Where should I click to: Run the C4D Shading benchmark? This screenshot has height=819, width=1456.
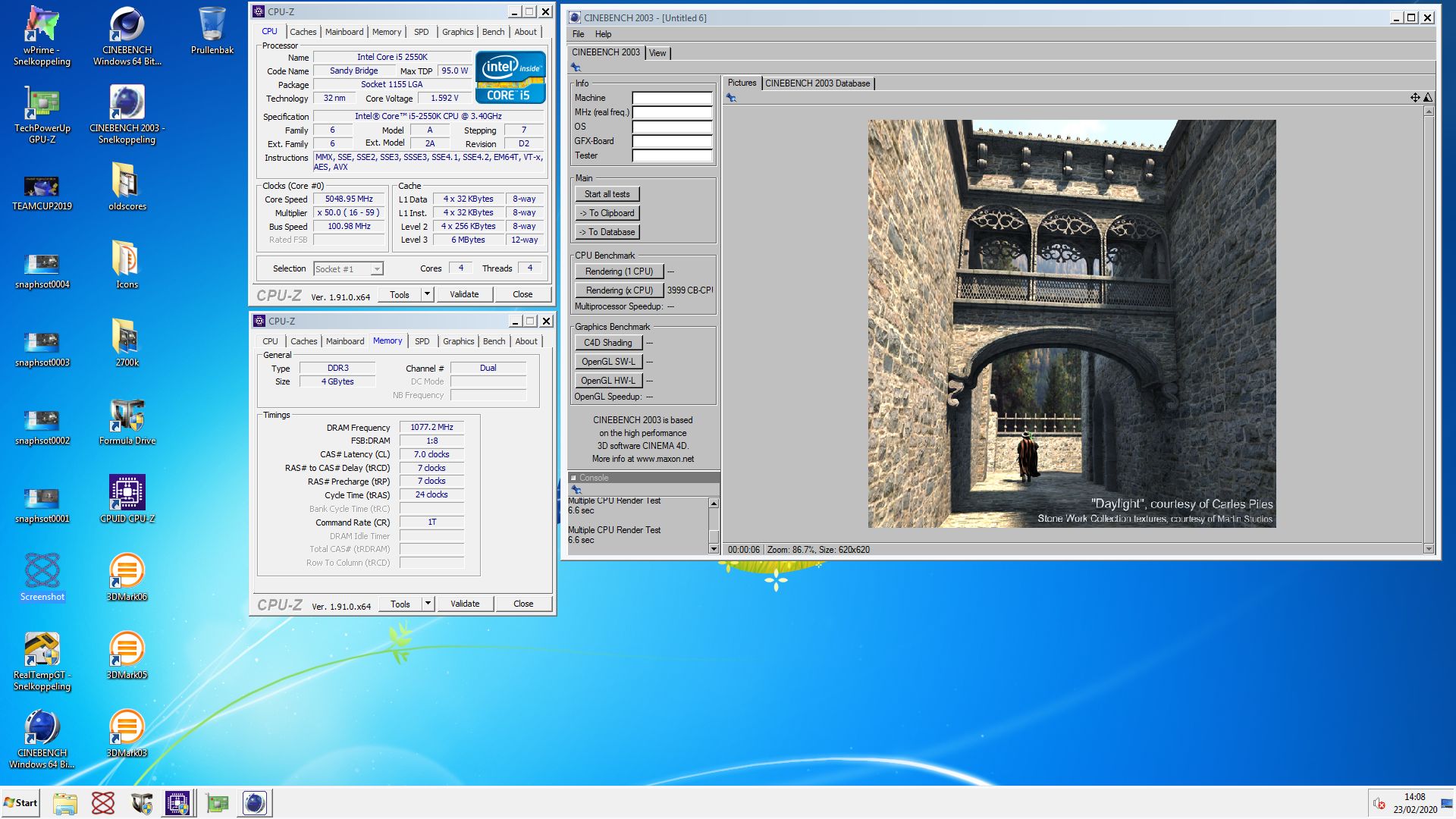(608, 343)
